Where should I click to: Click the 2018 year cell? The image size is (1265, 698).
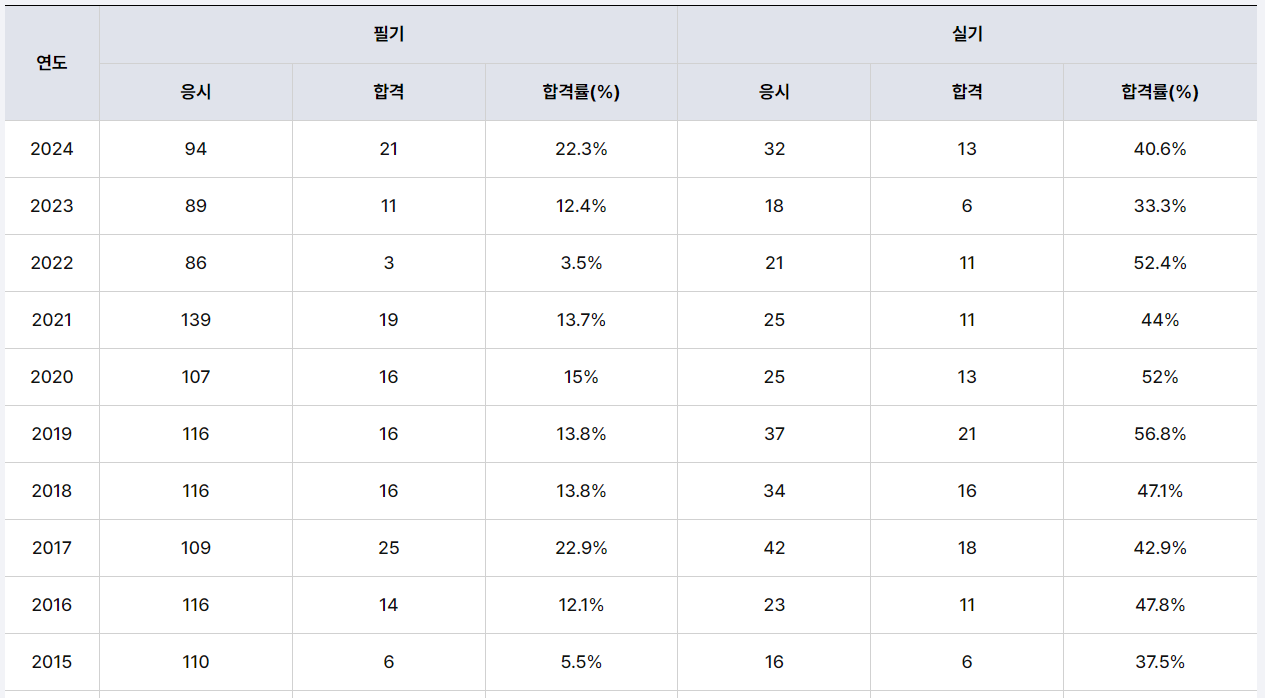52,491
